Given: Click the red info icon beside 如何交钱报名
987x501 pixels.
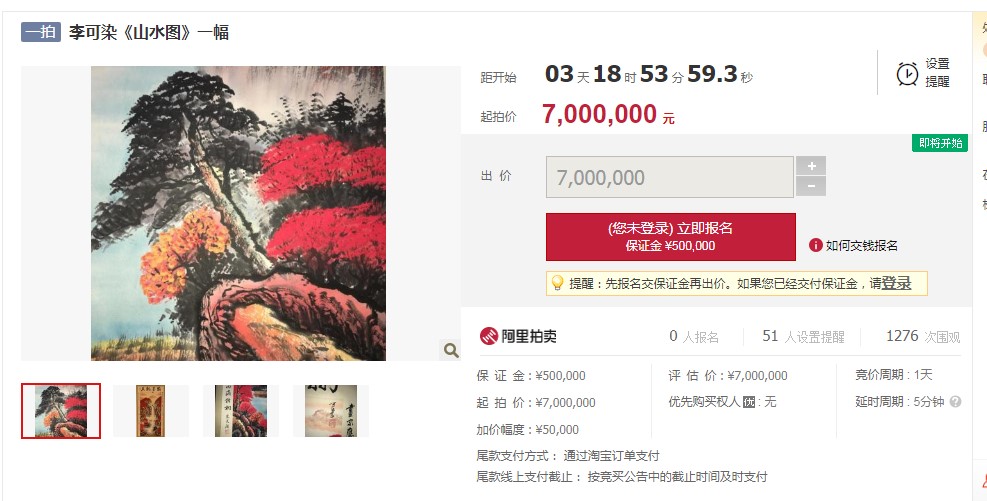Looking at the screenshot, I should 815,245.
